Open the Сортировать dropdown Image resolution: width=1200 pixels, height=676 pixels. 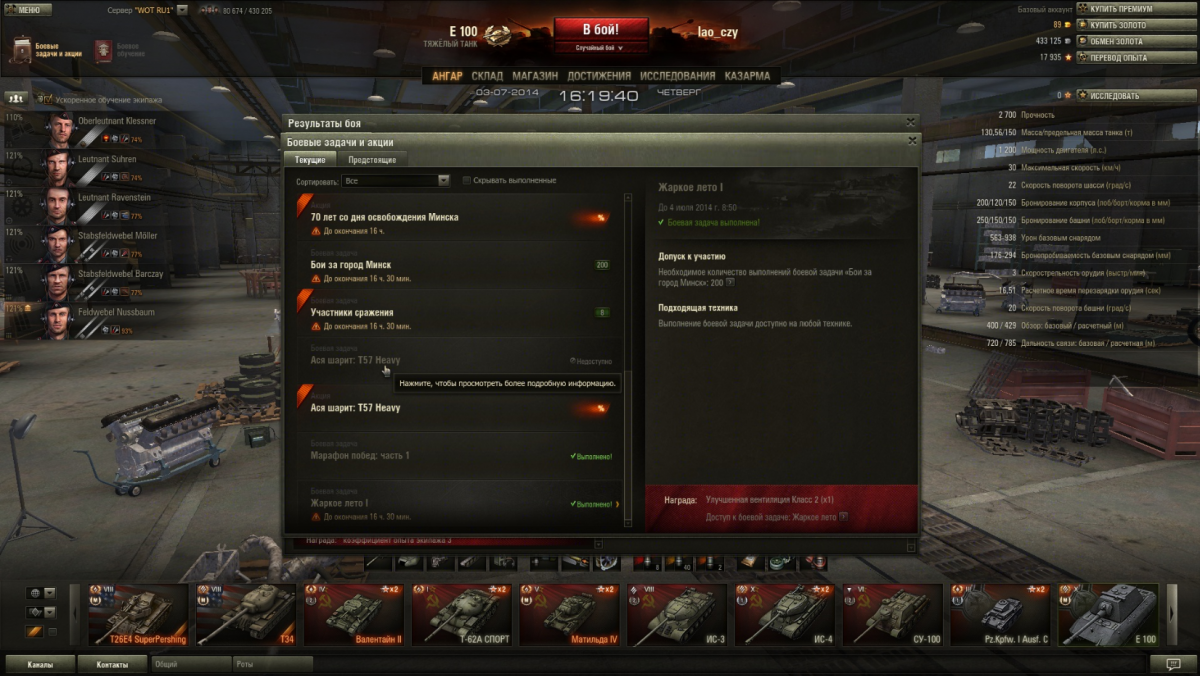[396, 181]
